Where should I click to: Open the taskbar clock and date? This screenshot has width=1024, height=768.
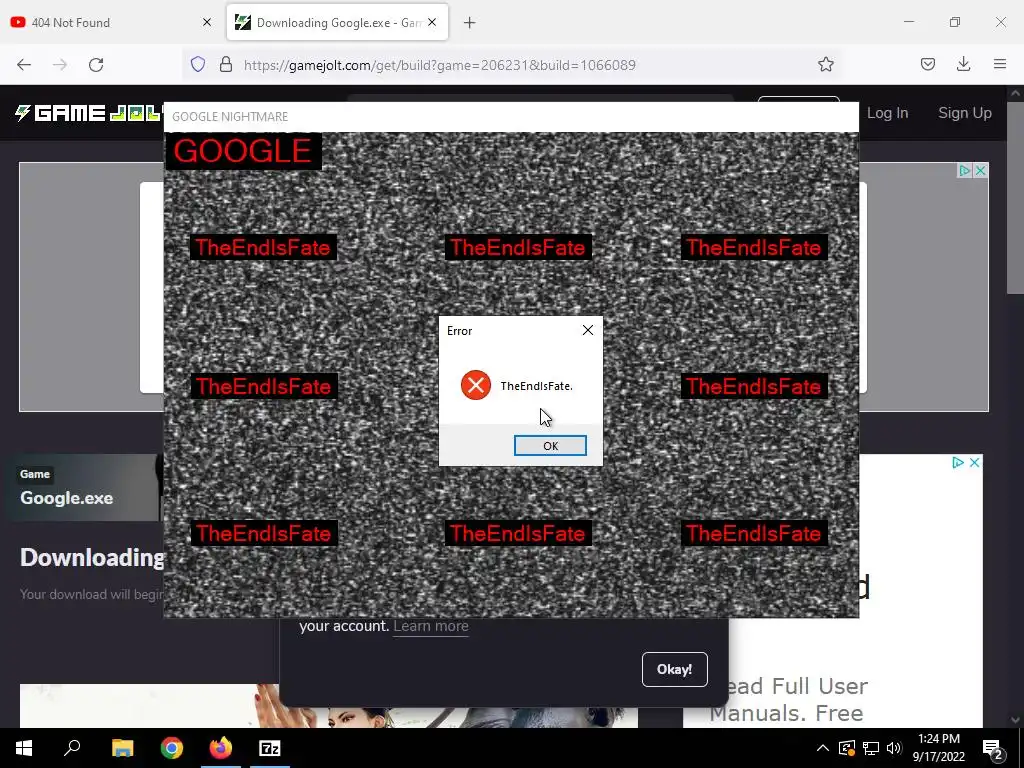pos(938,748)
